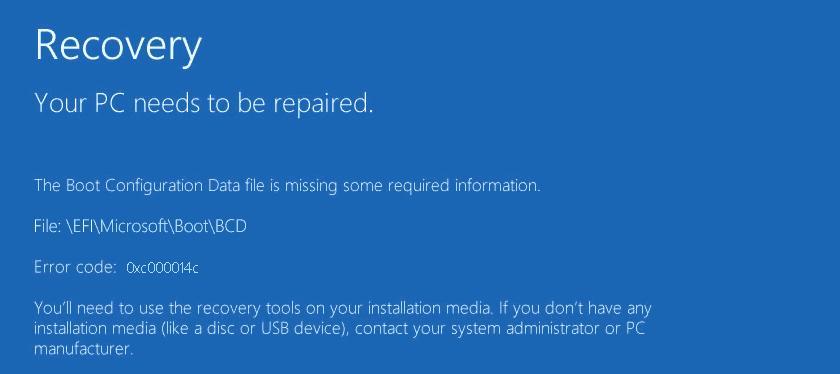Select the "Your PC needs to be repaired." subtitle
Viewport: 840px width, 374px height.
204,103
